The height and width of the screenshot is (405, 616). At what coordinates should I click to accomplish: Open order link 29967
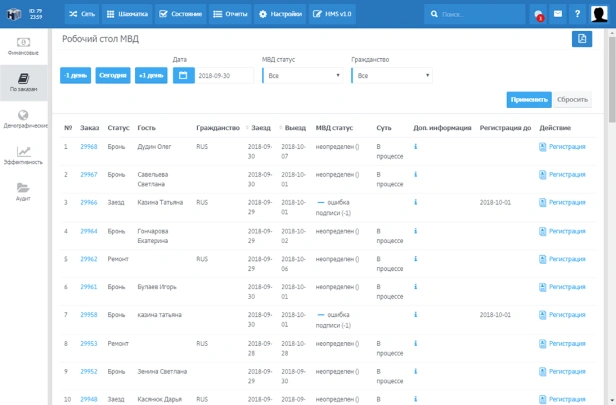click(89, 174)
